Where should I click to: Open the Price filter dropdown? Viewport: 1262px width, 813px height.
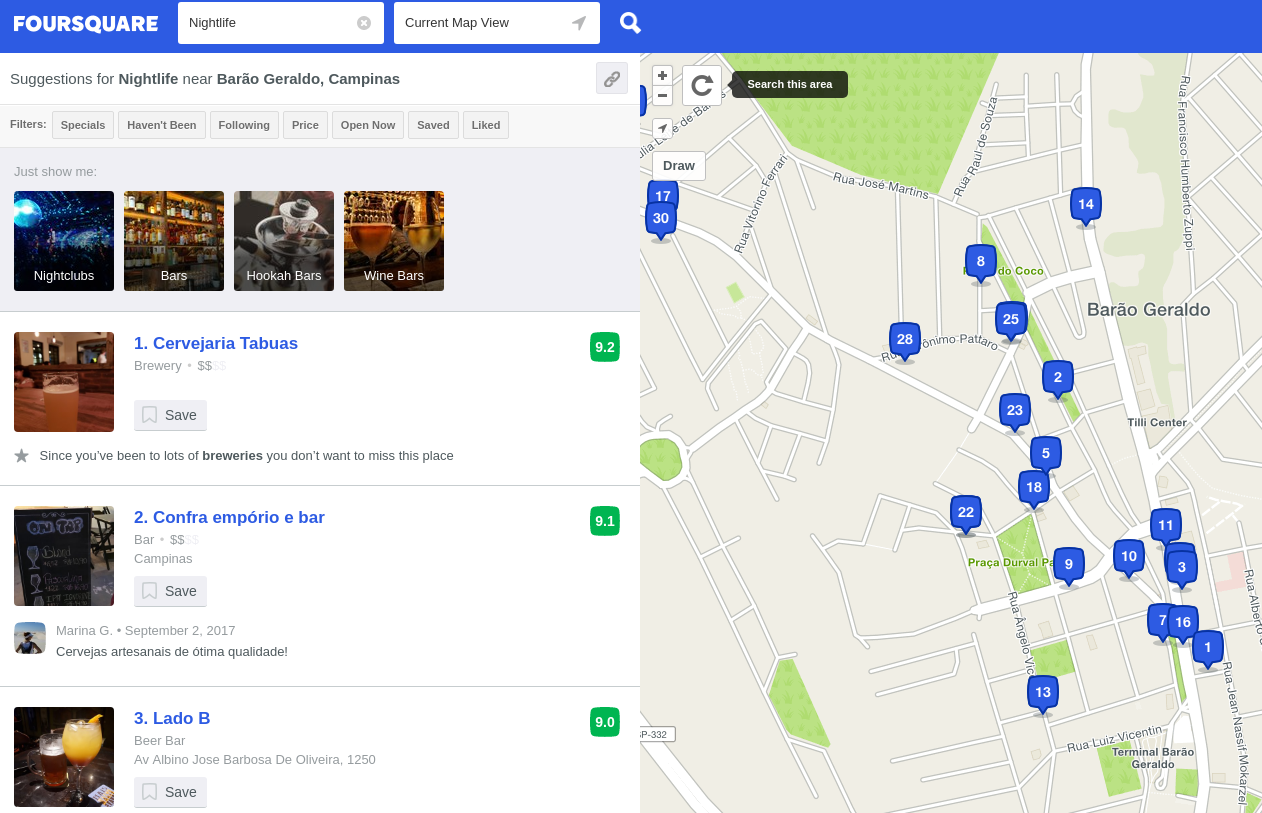(x=305, y=125)
